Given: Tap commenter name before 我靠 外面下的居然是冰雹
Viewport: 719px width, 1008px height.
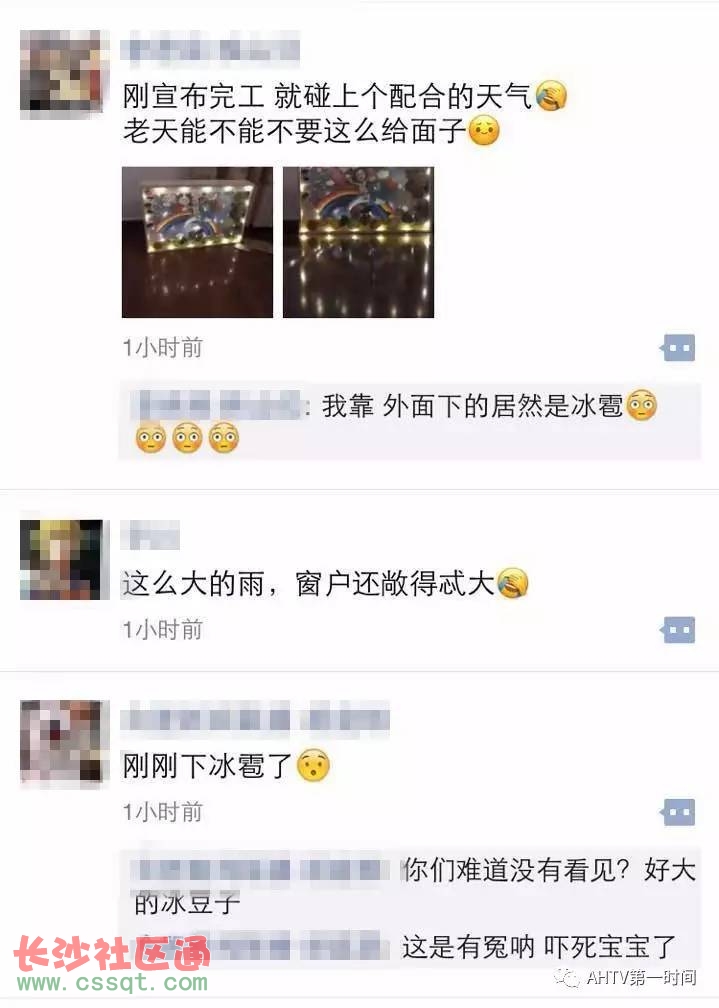Looking at the screenshot, I should pyautogui.click(x=219, y=405).
